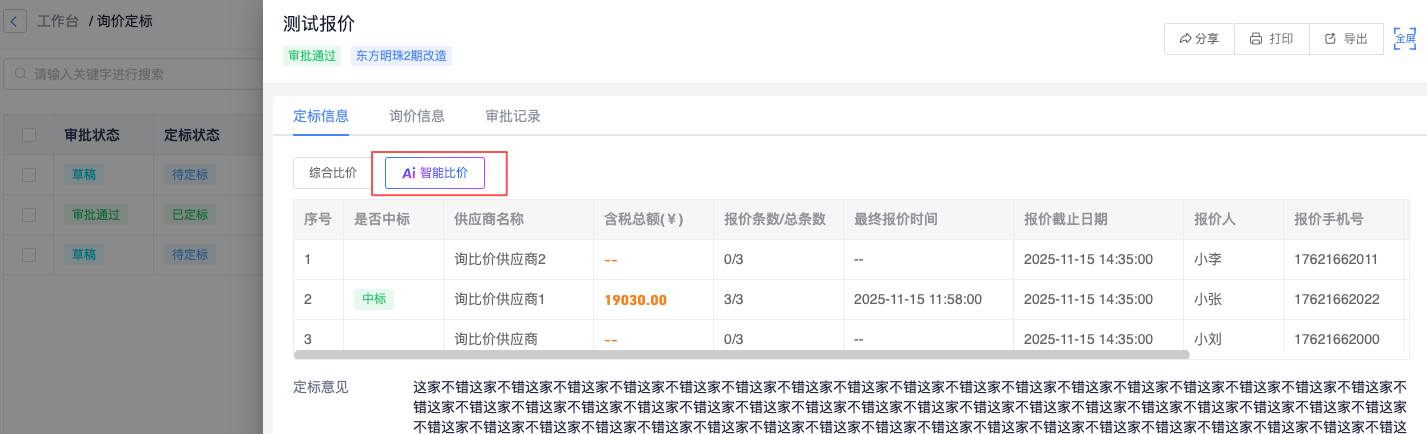Select the 综合比价 button
Screen dimensions: 1427x434
pyautogui.click(x=333, y=173)
